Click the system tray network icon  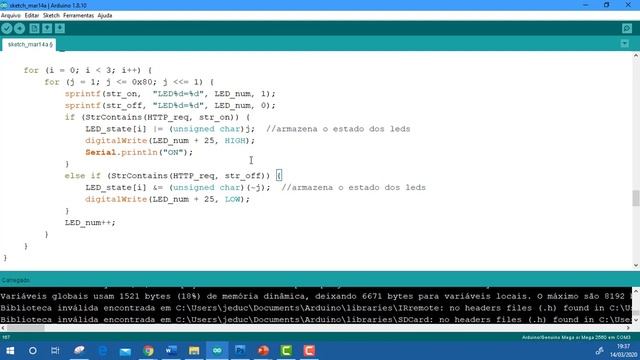point(599,351)
